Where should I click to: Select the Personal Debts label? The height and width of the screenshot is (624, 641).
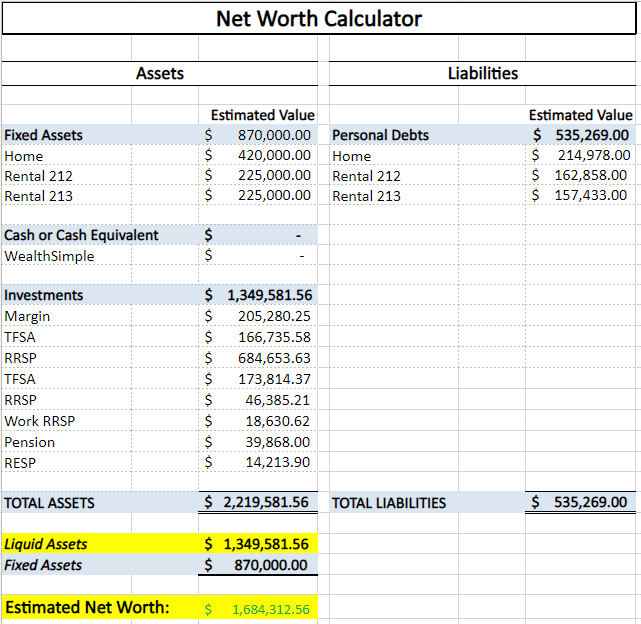pos(380,135)
